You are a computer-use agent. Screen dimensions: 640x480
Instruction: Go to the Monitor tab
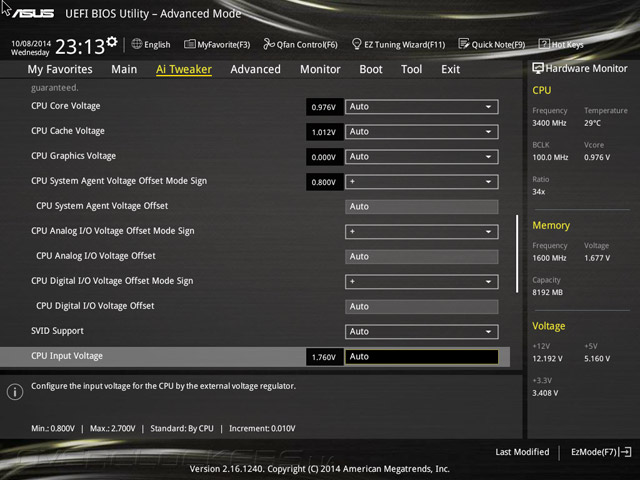[320, 69]
